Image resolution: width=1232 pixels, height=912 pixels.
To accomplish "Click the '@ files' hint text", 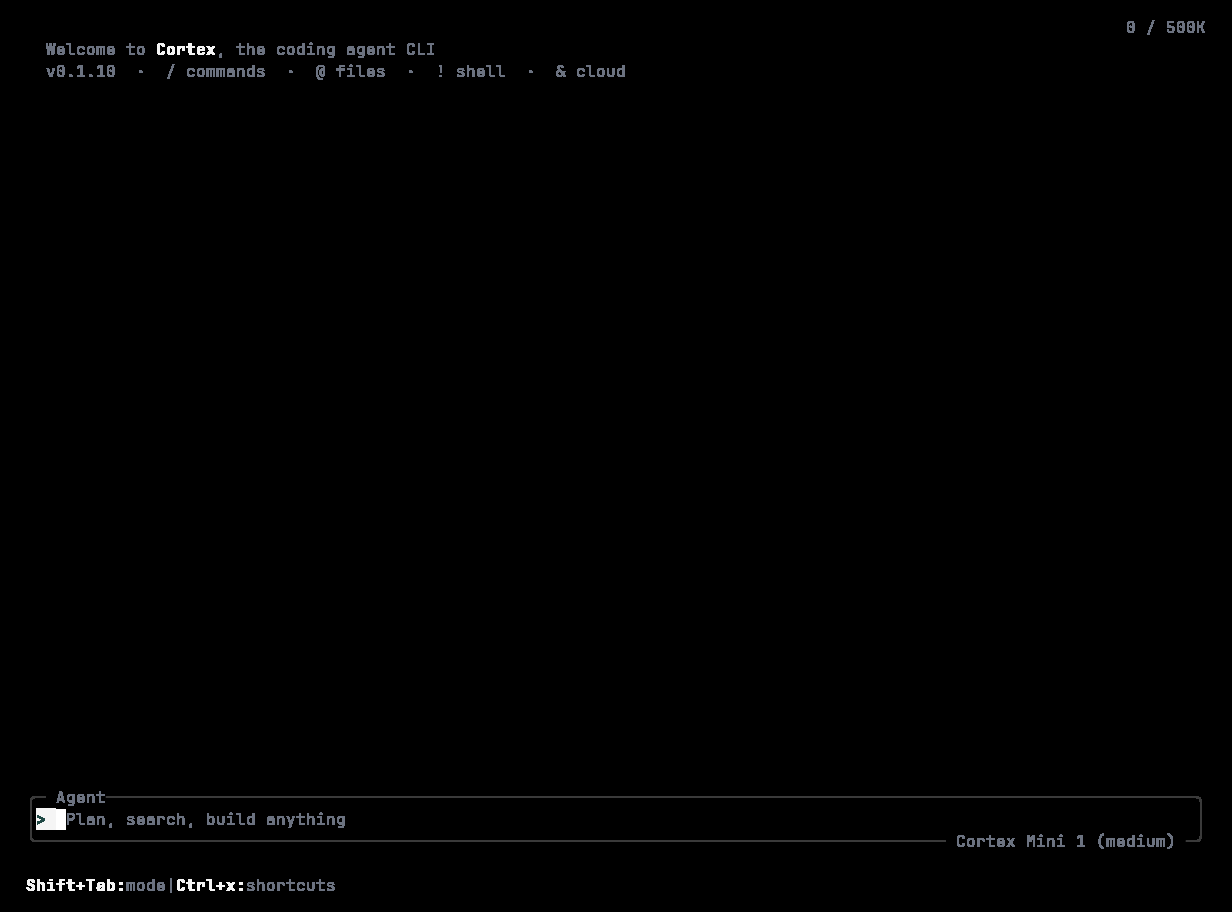I will (x=351, y=71).
